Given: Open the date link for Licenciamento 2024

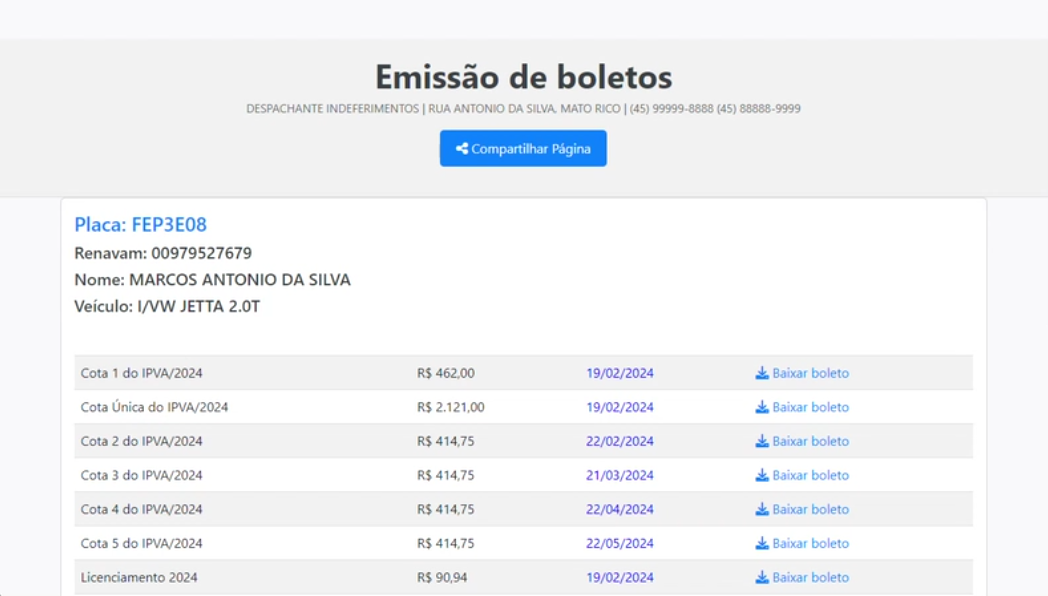Looking at the screenshot, I should 620,576.
